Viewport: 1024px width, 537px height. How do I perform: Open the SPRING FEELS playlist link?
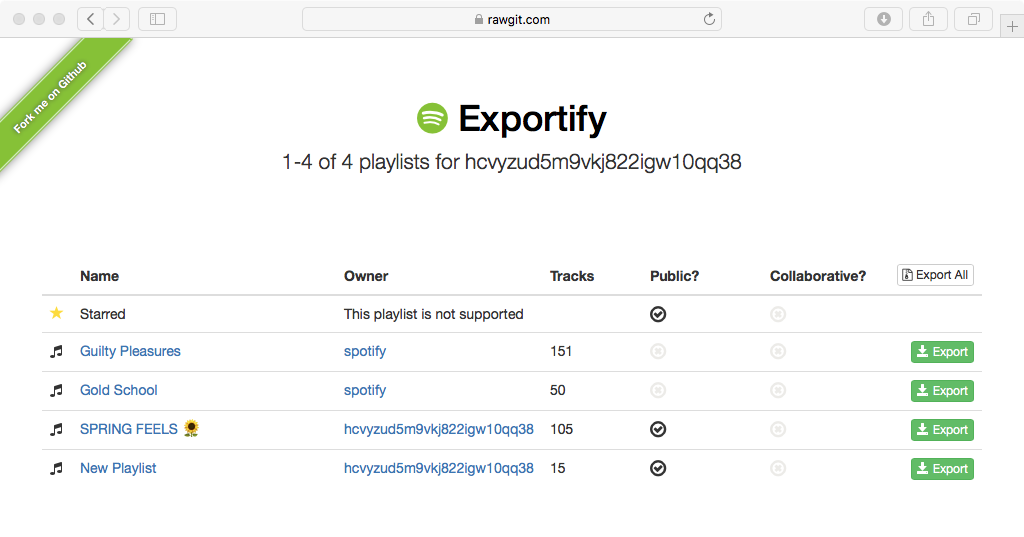point(129,429)
